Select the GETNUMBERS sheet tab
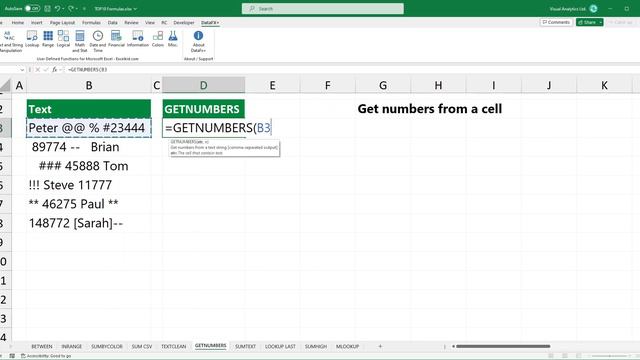This screenshot has height=360, width=640. pos(211,346)
